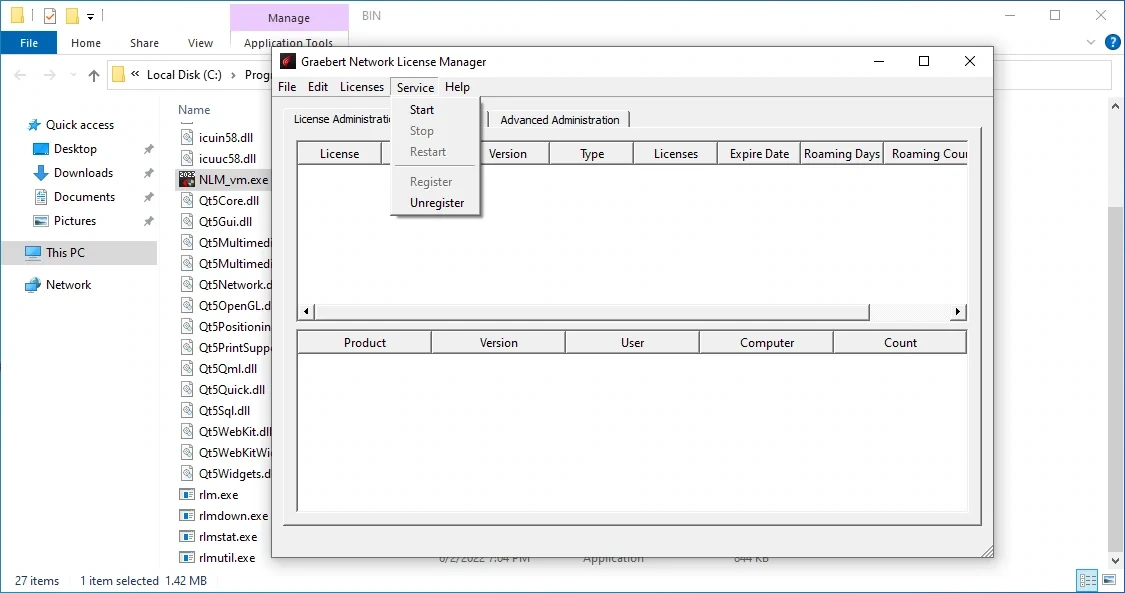Sort by the License column header
Viewport: 1125px width, 593px height.
coord(339,153)
